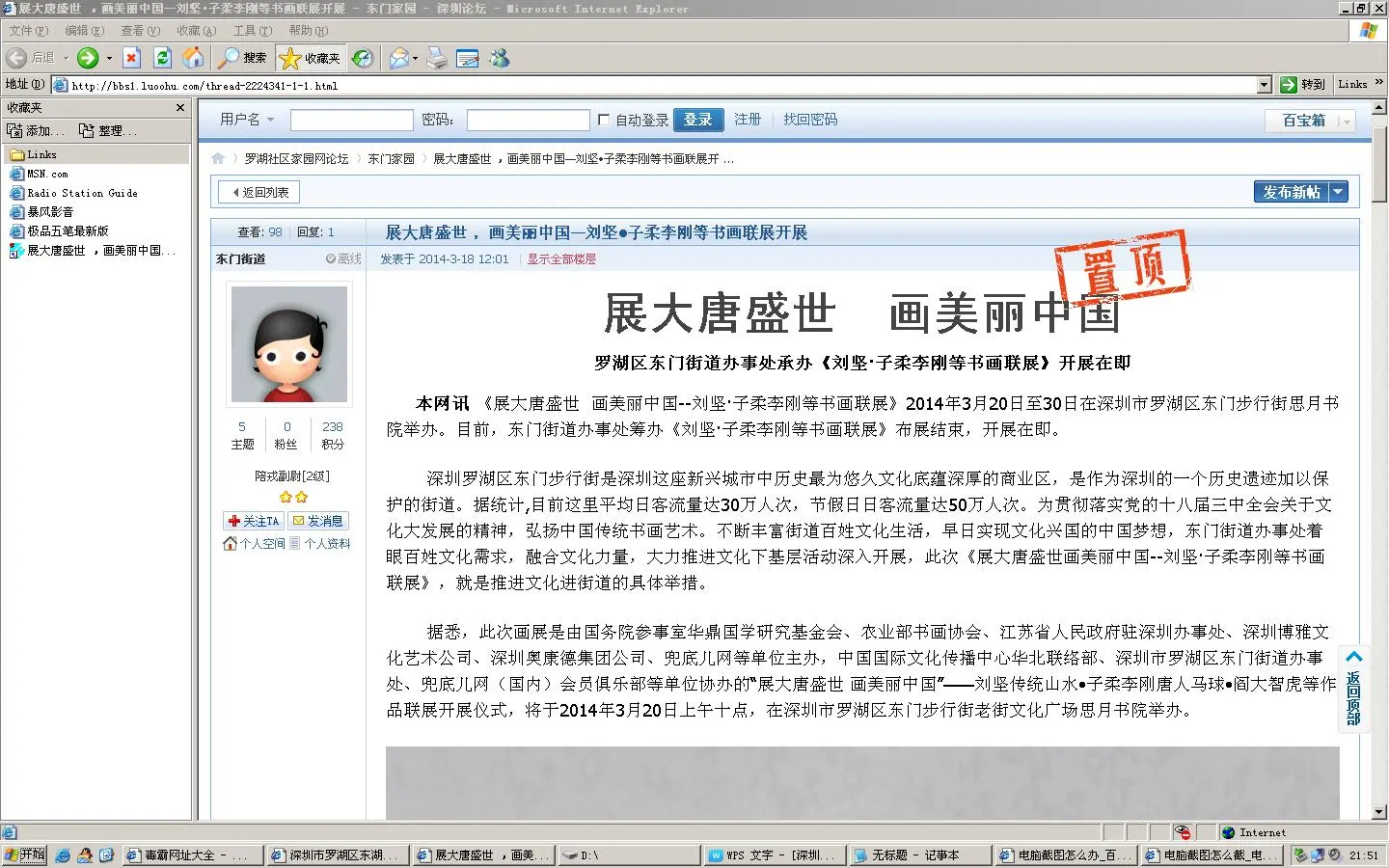
Task: Click the 开始 Start button
Action: click(x=25, y=854)
